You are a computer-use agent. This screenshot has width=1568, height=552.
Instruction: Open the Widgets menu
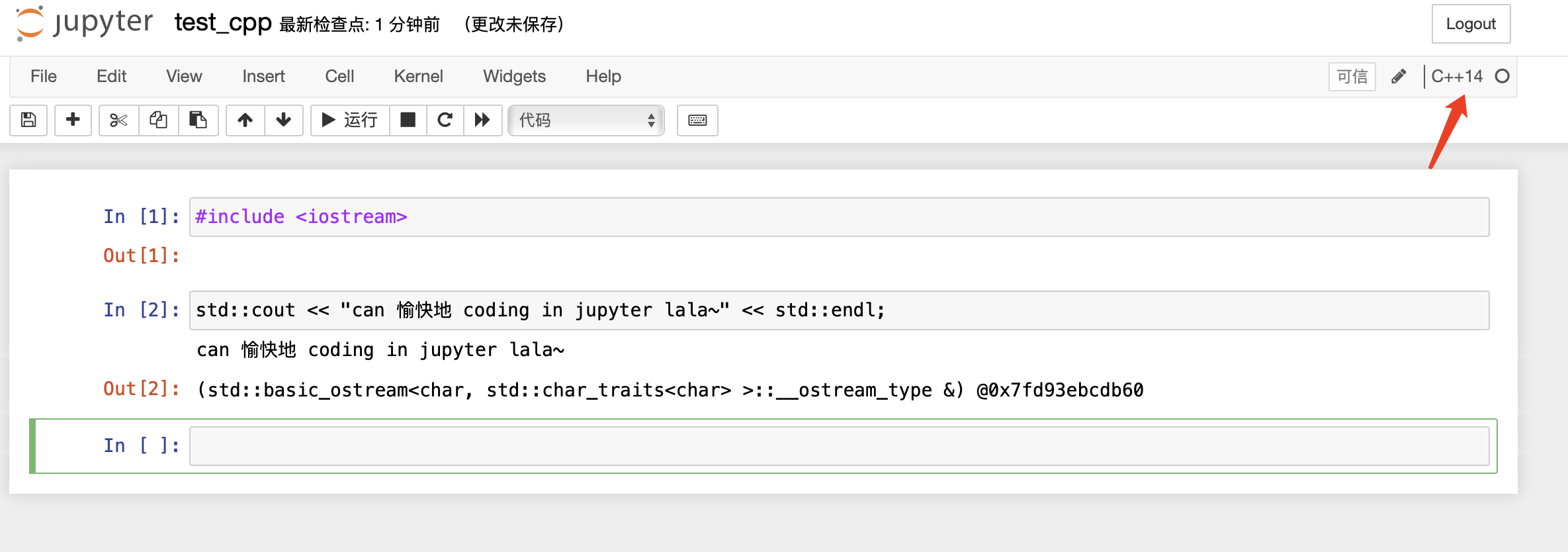pyautogui.click(x=514, y=76)
